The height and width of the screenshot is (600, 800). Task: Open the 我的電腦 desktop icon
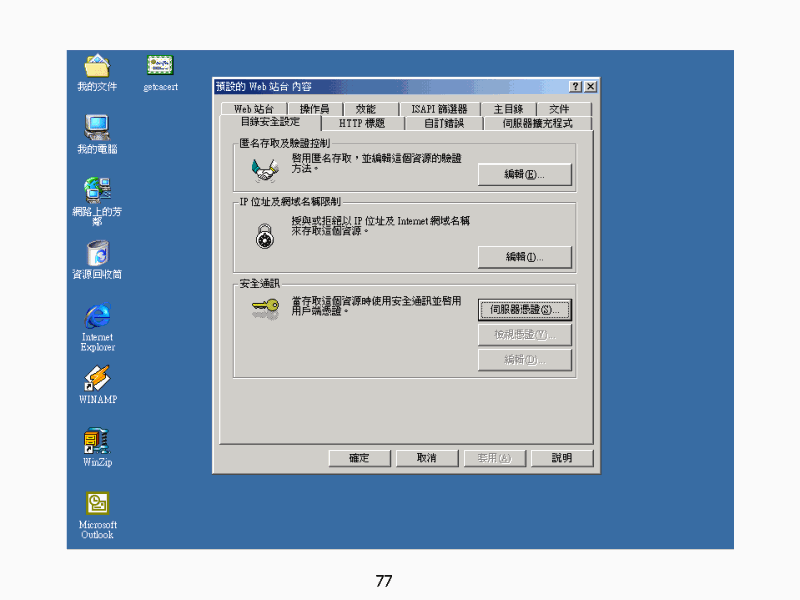pyautogui.click(x=97, y=128)
